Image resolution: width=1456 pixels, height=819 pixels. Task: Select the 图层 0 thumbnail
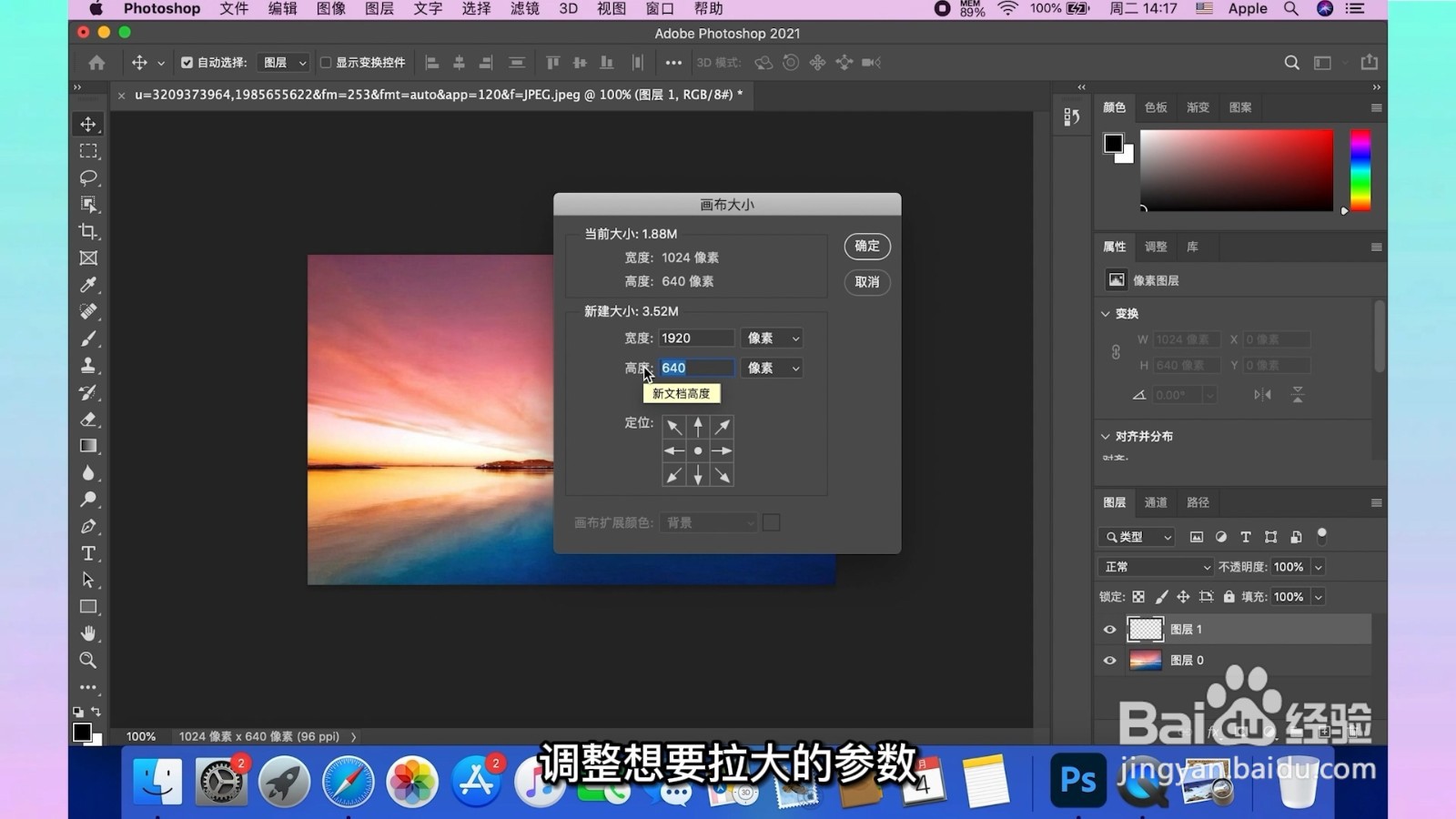(1146, 661)
